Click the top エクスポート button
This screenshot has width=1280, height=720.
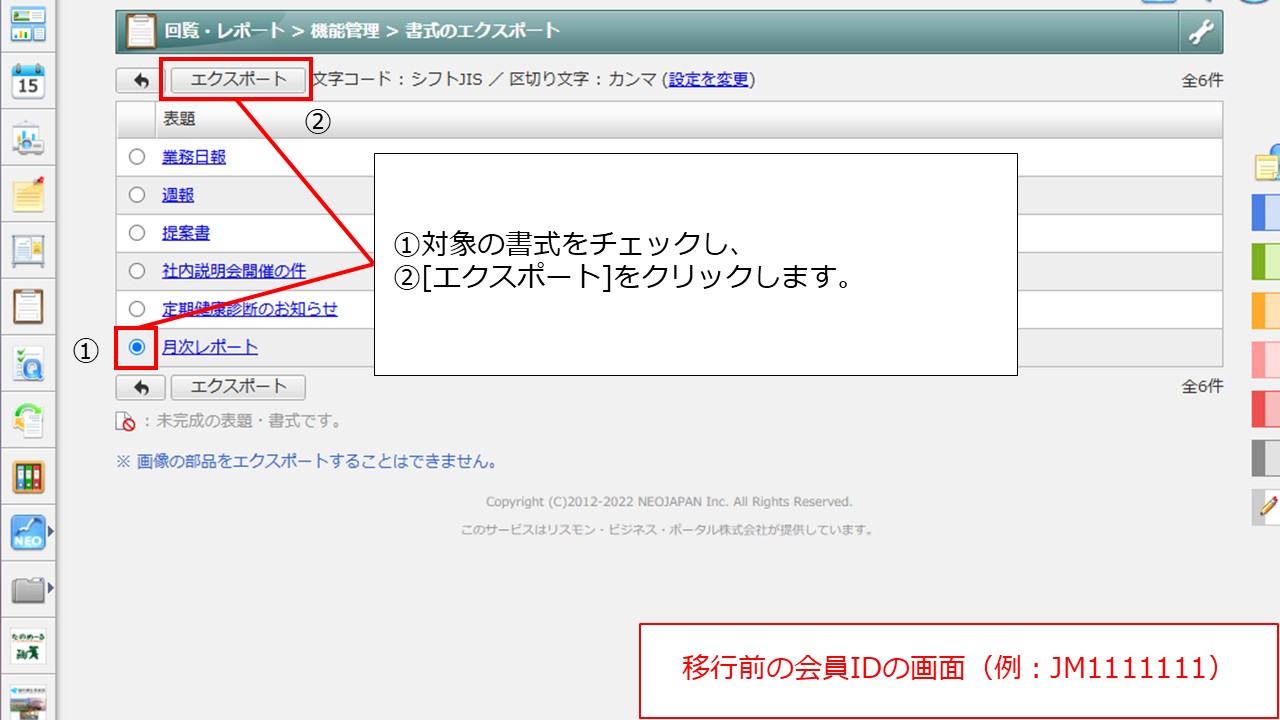click(238, 80)
